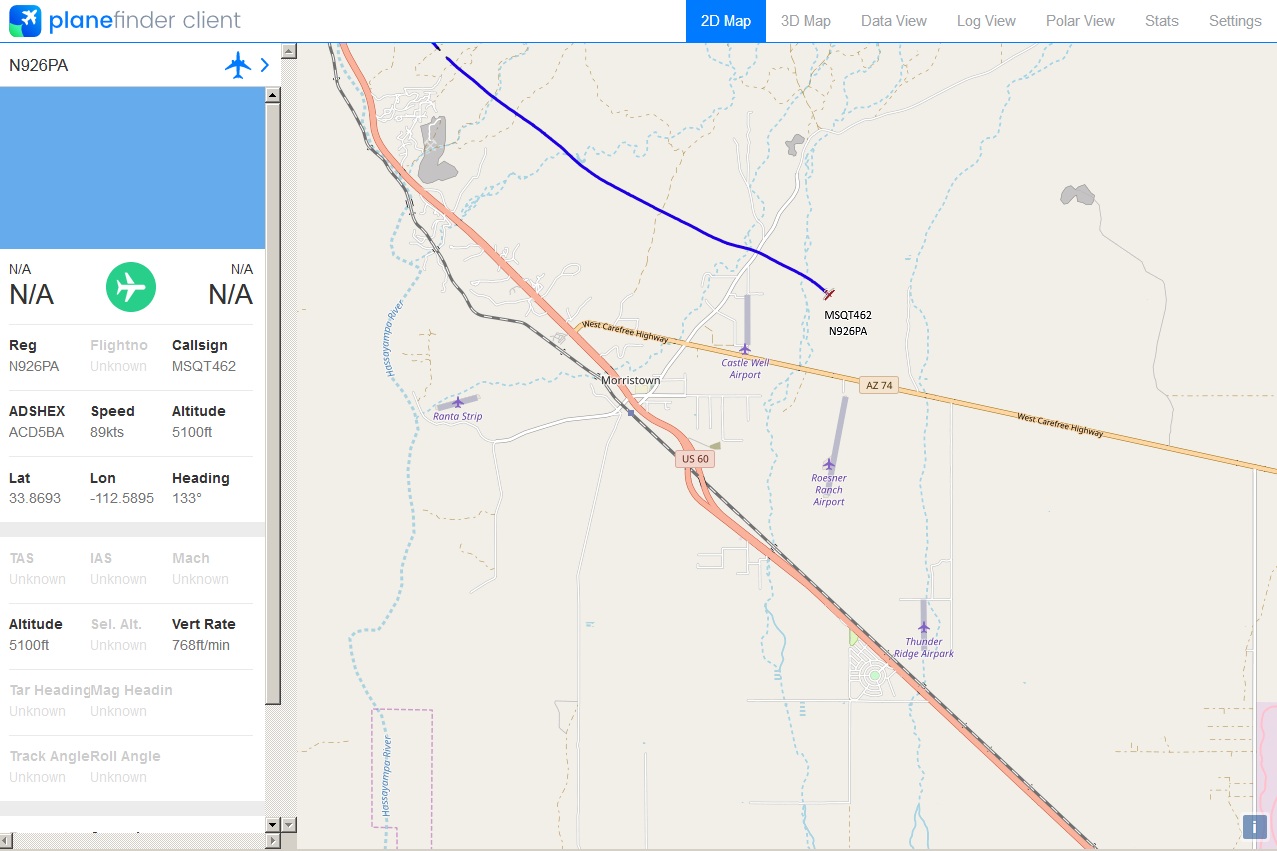Click the registration value N926PA under Reg
This screenshot has height=851, width=1277.
(34, 366)
